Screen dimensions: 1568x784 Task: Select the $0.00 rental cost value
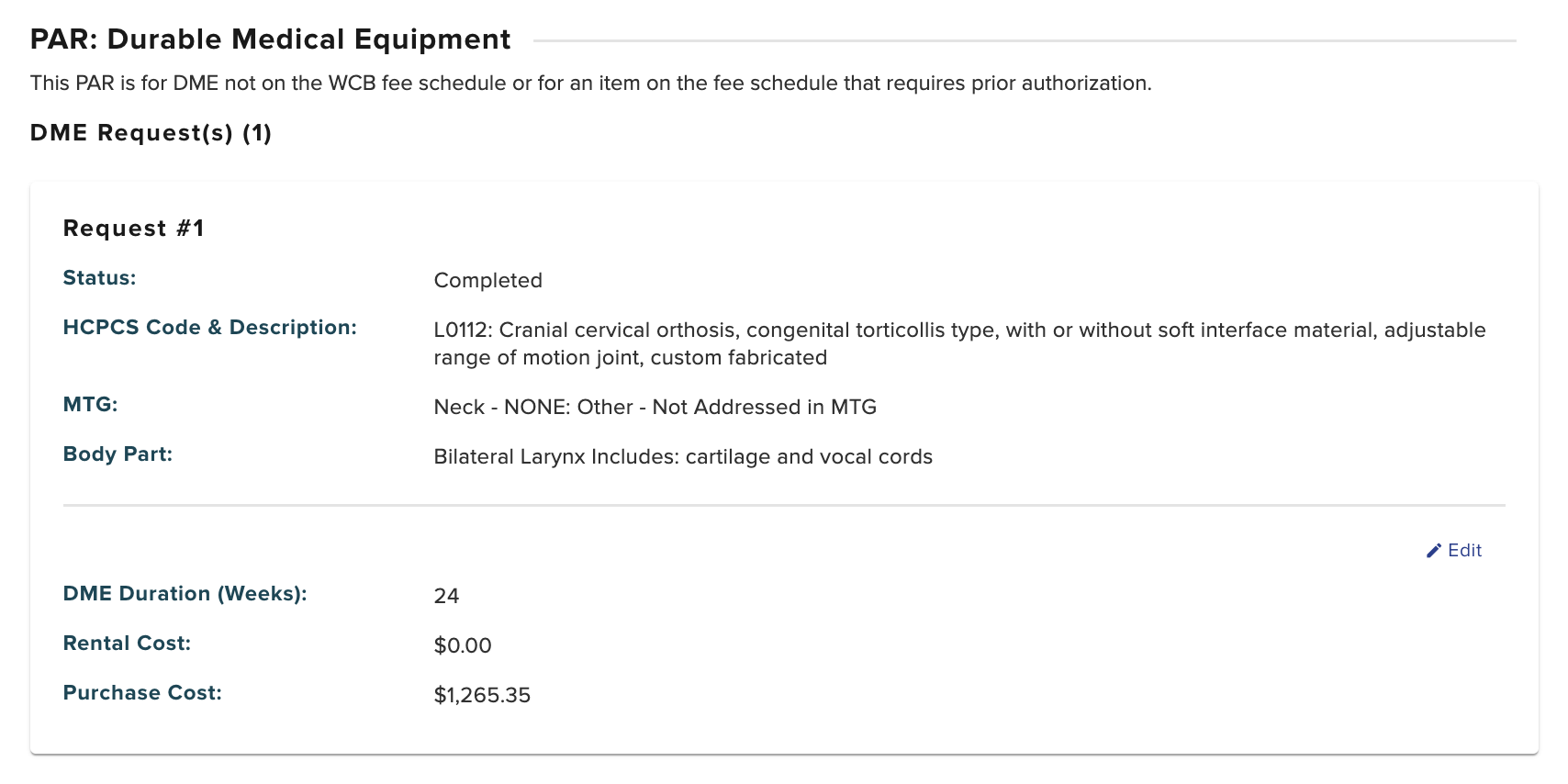tap(462, 646)
